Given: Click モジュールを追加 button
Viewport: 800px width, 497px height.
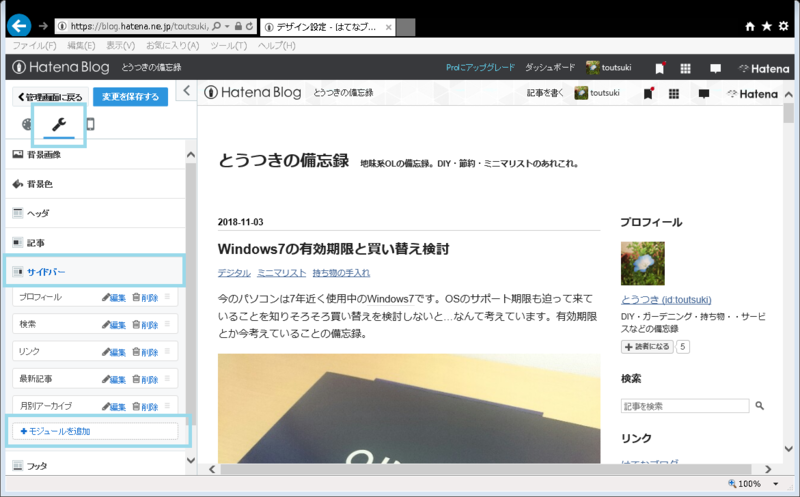Looking at the screenshot, I should coord(95,432).
